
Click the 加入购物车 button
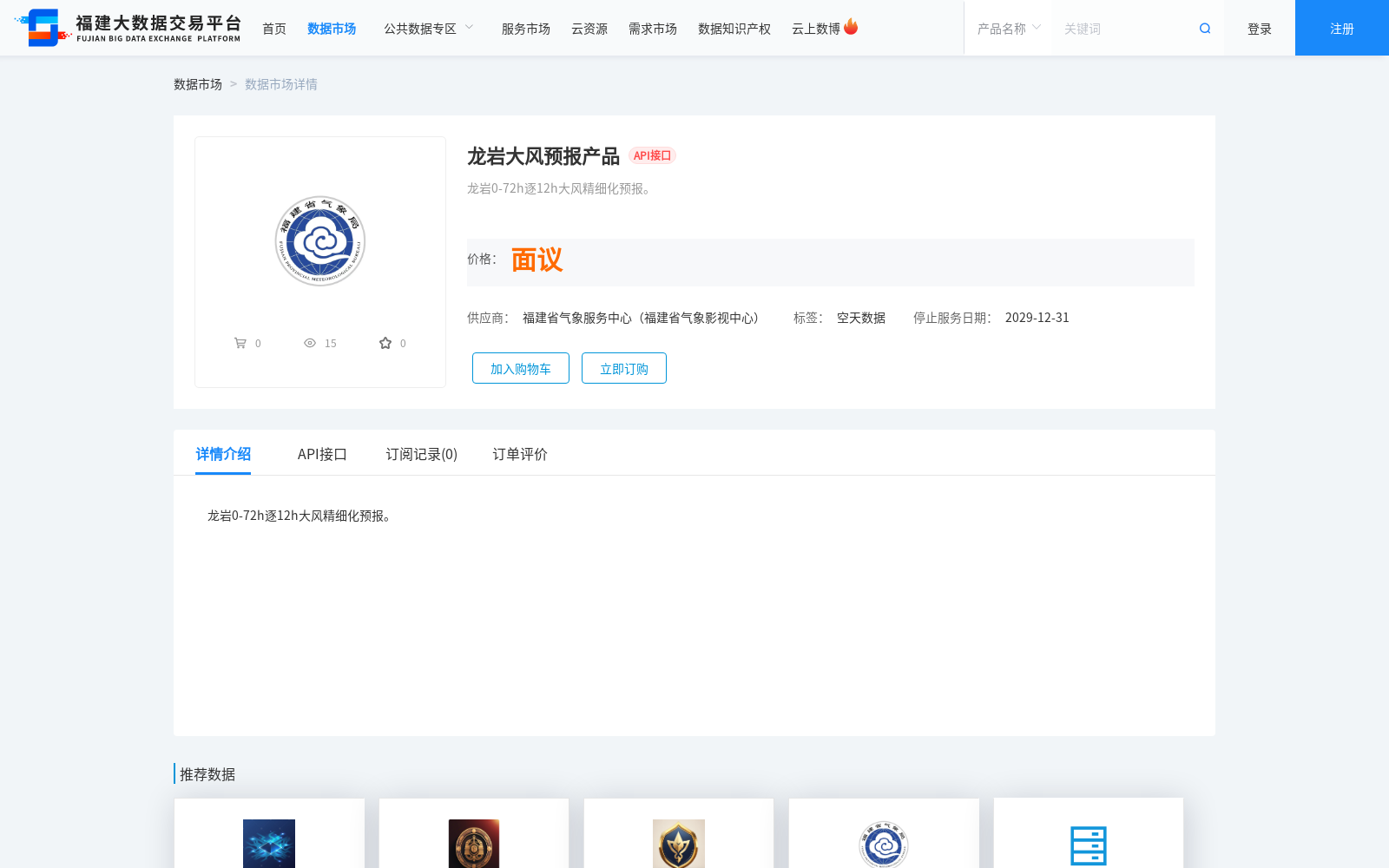(521, 368)
